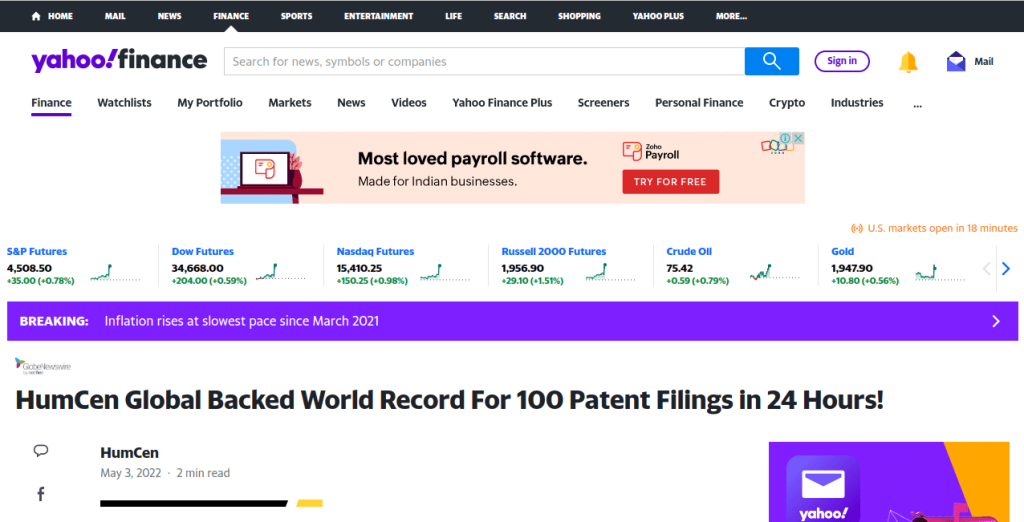Viewport: 1024px width, 522px height.
Task: Share article via Facebook icon
Action: coord(40,494)
